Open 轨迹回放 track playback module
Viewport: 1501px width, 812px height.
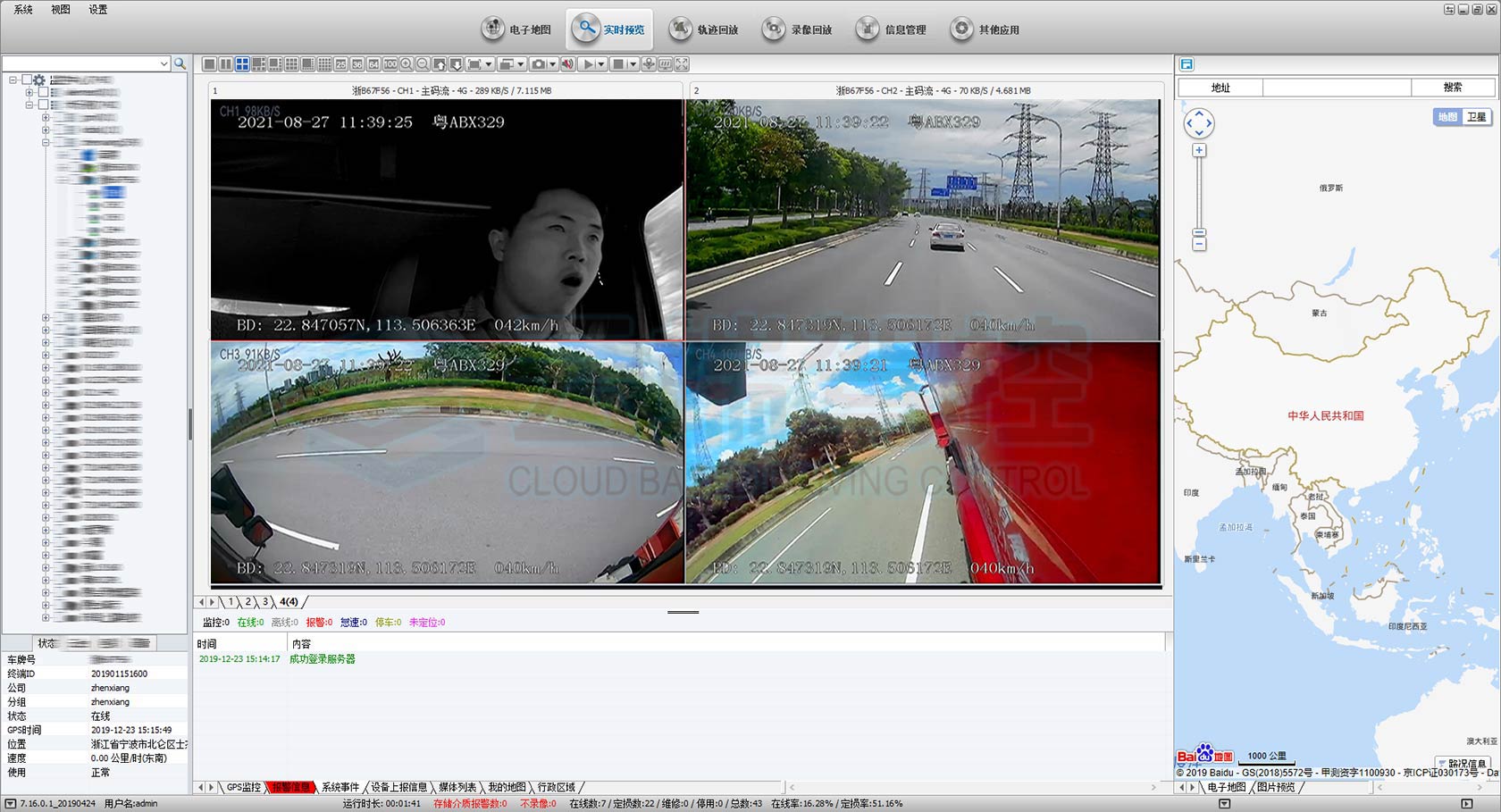point(704,29)
